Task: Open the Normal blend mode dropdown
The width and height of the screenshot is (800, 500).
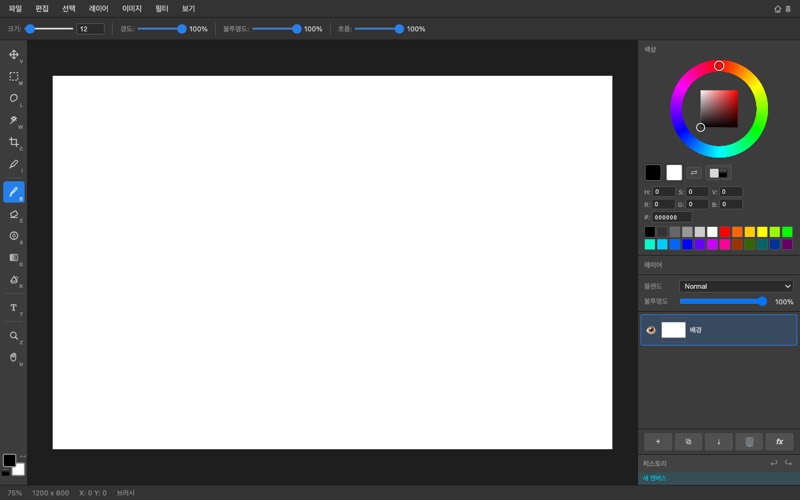Action: [736, 286]
